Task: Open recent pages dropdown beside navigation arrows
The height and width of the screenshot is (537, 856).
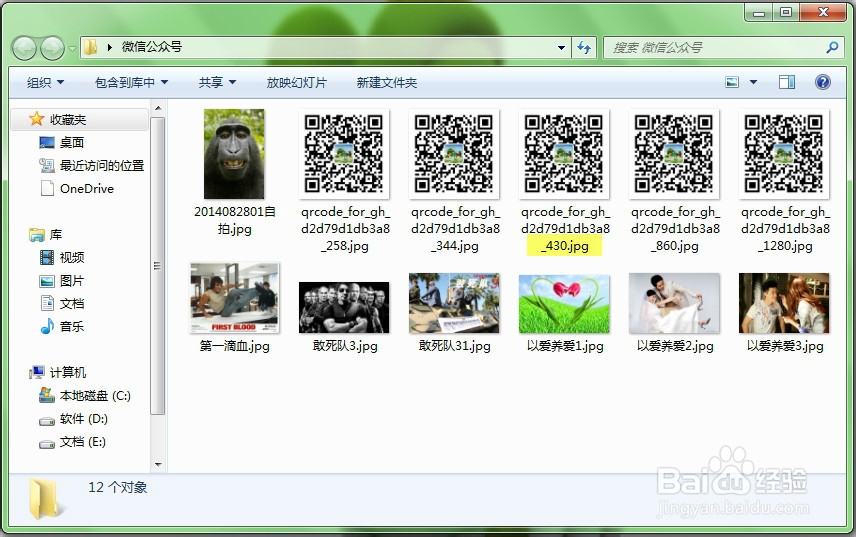Action: (72, 49)
